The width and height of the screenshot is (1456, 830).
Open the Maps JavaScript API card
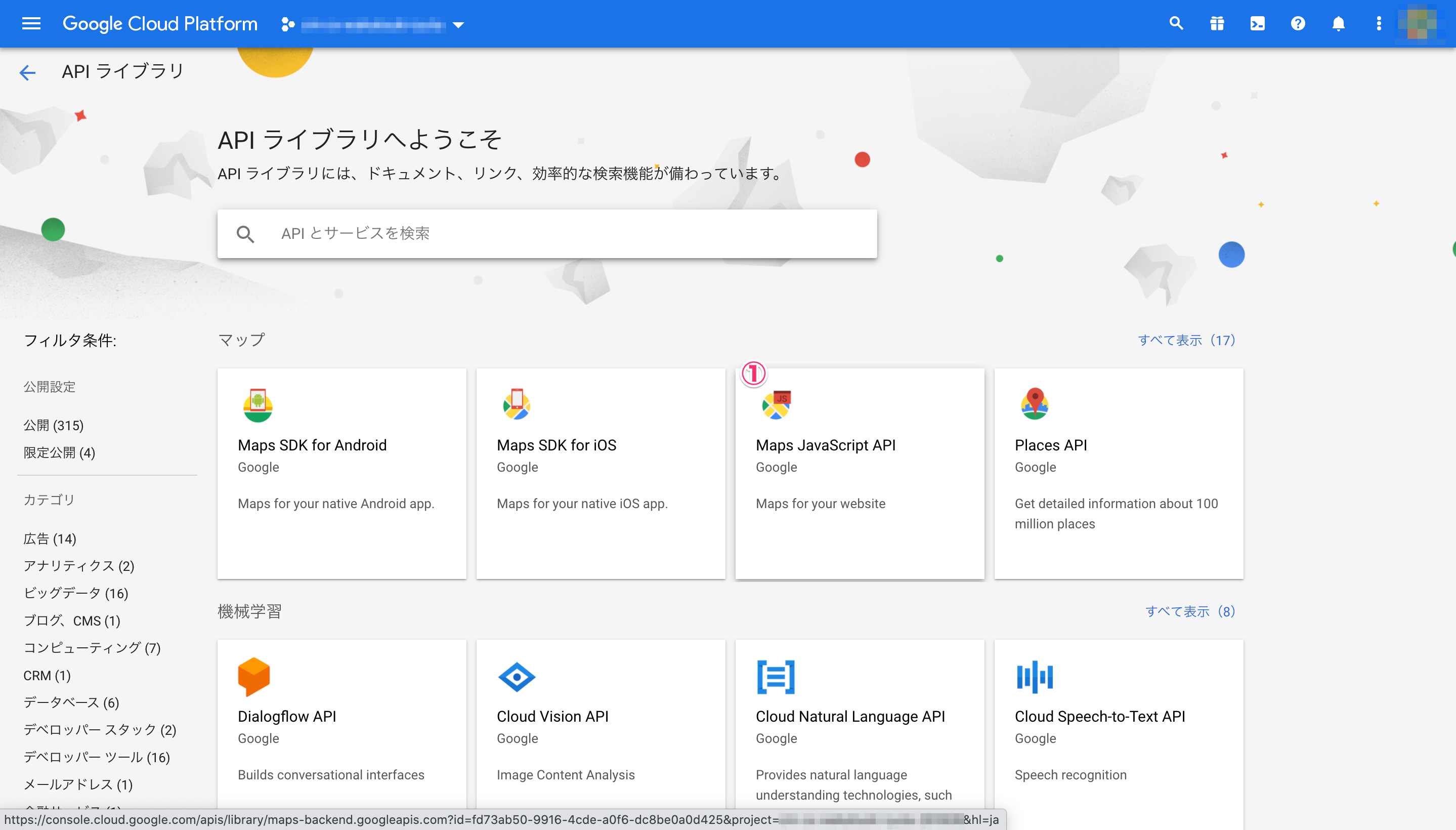[x=860, y=473]
